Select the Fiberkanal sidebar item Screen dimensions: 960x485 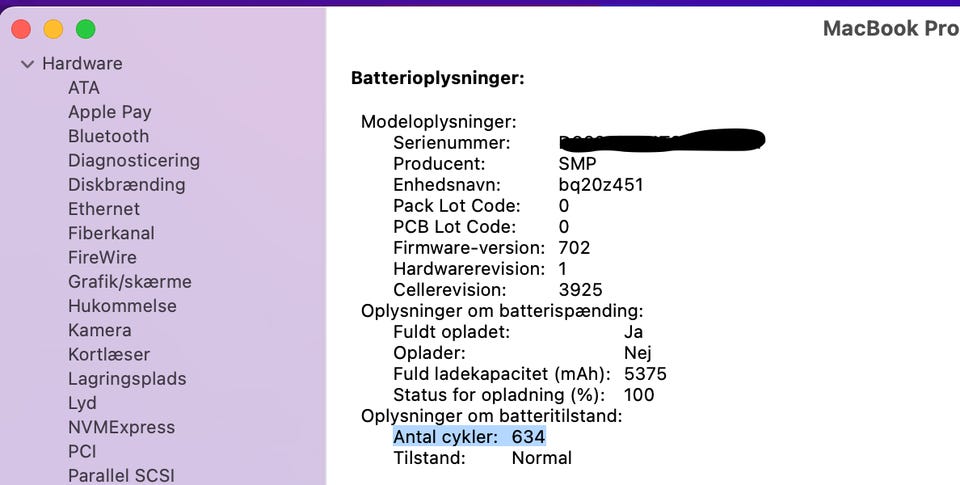pyautogui.click(x=111, y=233)
